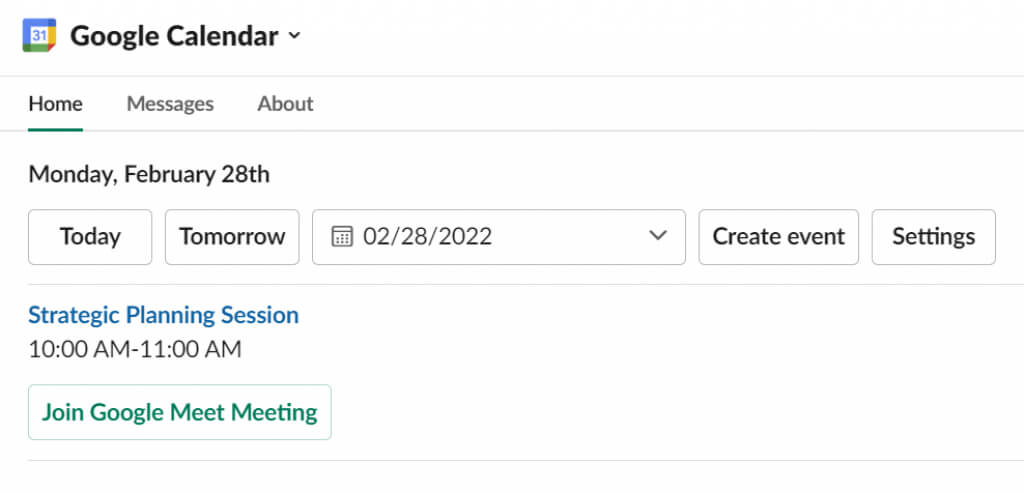1024x493 pixels.
Task: Join the Google Meet Meeting
Action: point(179,412)
